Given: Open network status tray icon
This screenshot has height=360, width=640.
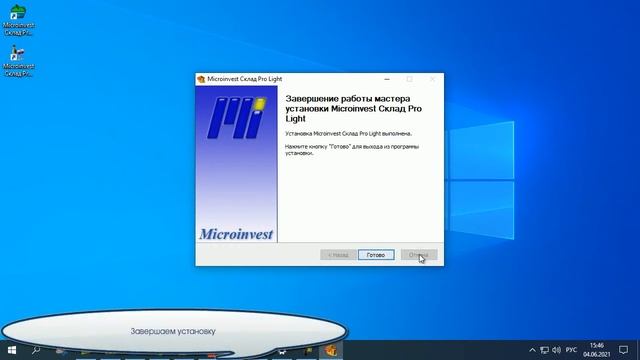Looking at the screenshot, I should pyautogui.click(x=544, y=350).
